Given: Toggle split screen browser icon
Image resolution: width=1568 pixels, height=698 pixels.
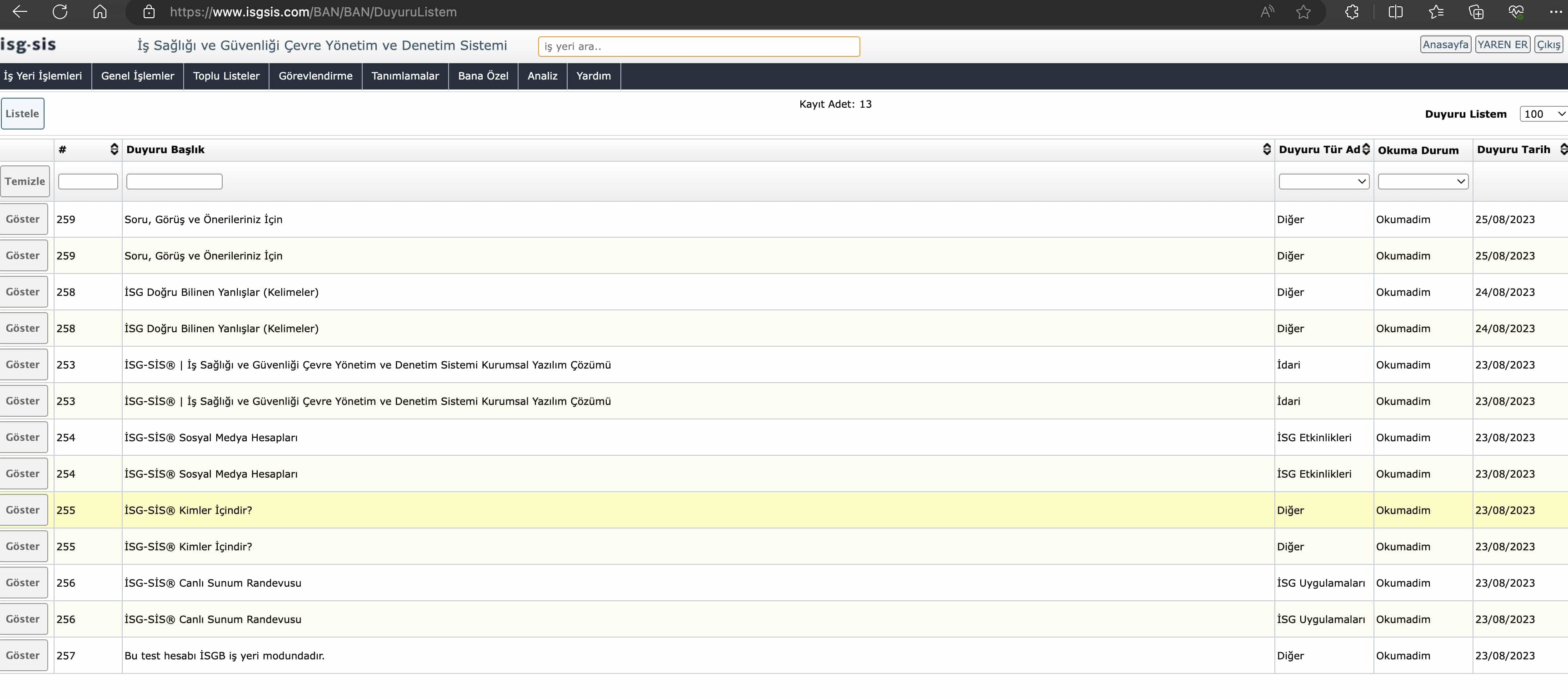Looking at the screenshot, I should tap(1395, 11).
